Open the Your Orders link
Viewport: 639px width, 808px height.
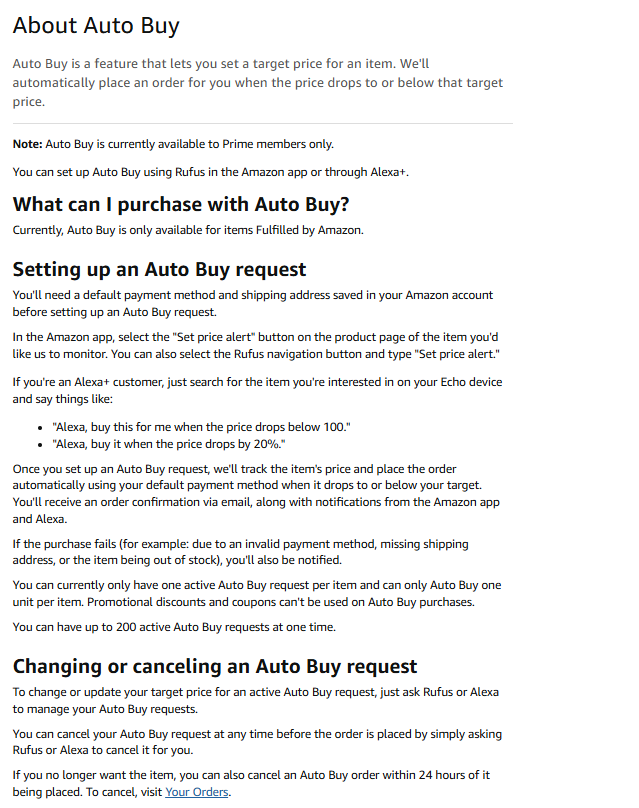point(197,792)
